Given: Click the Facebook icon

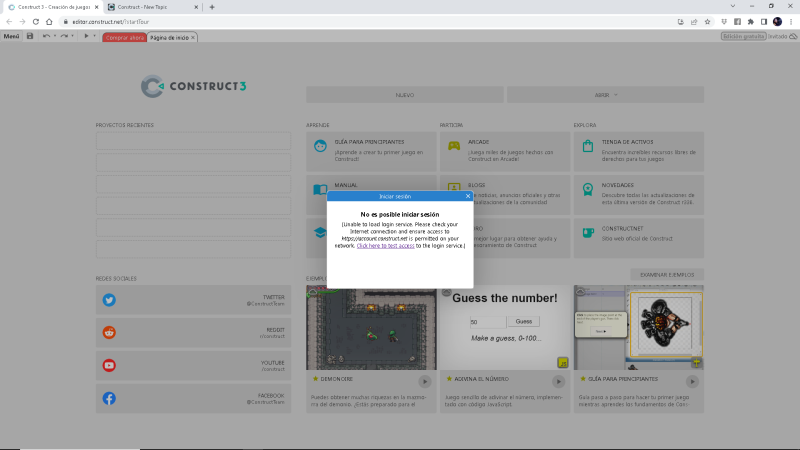Looking at the screenshot, I should [109, 398].
